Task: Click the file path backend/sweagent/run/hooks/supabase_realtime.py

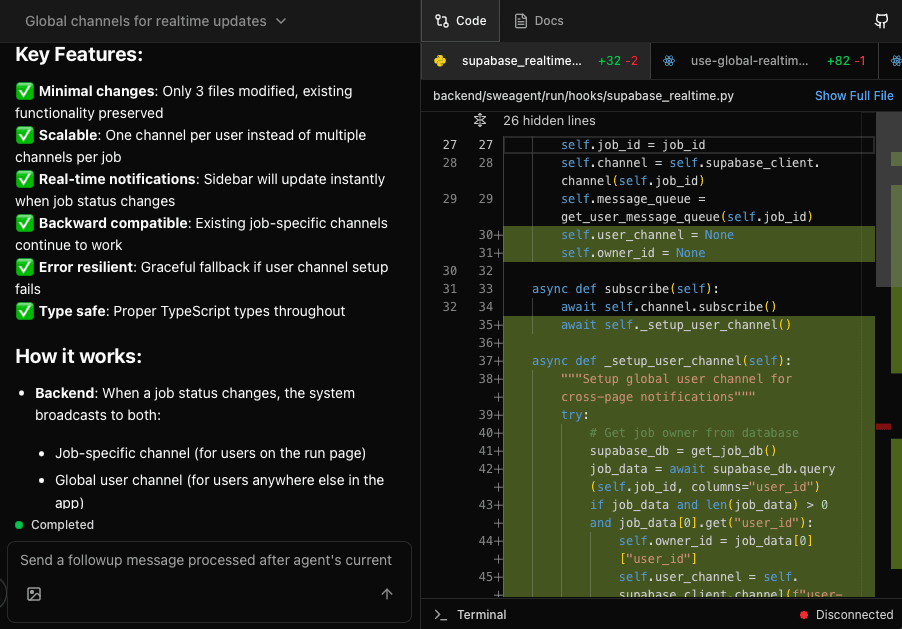Action: tap(583, 96)
